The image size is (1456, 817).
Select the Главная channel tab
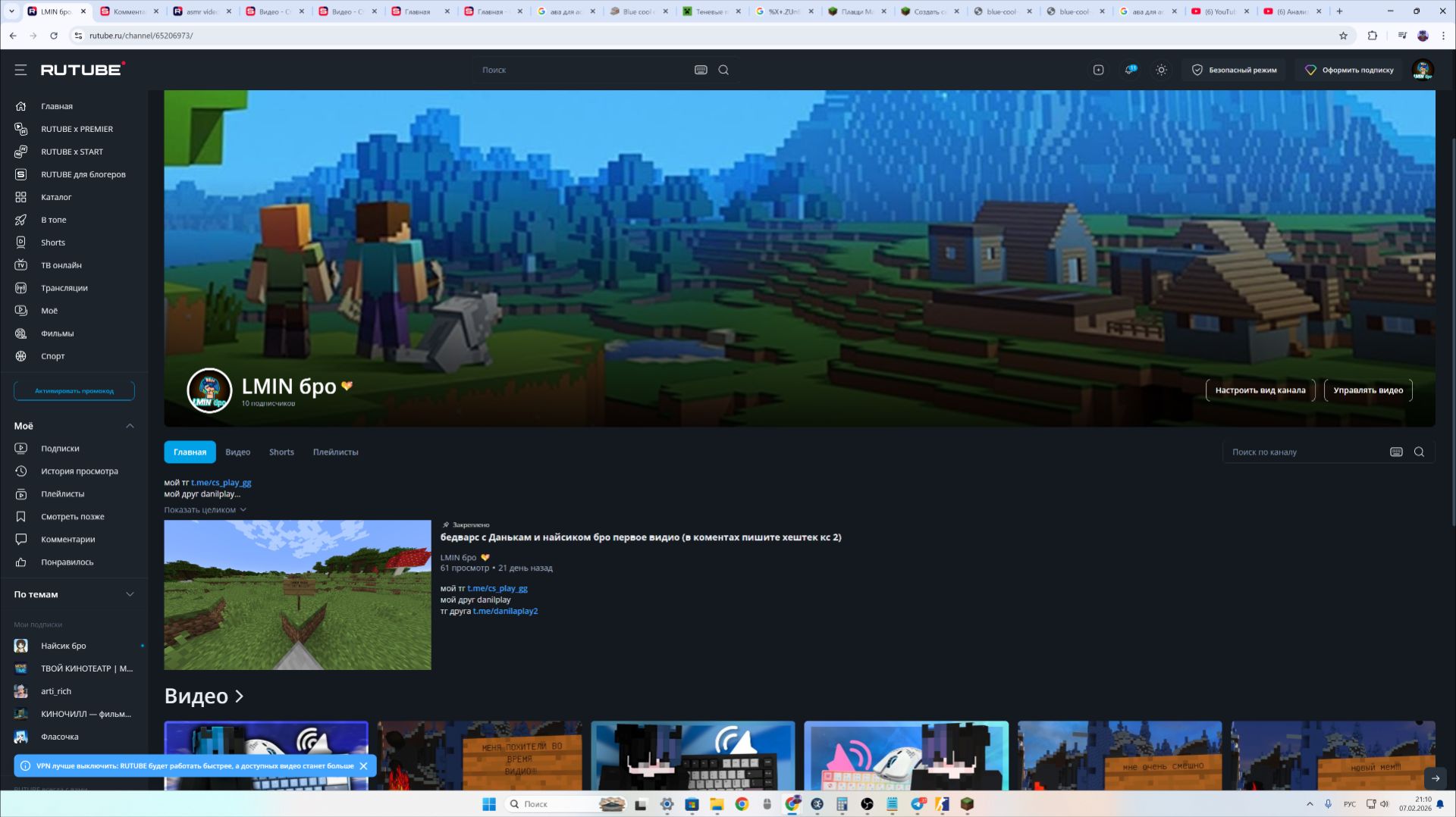coord(190,452)
